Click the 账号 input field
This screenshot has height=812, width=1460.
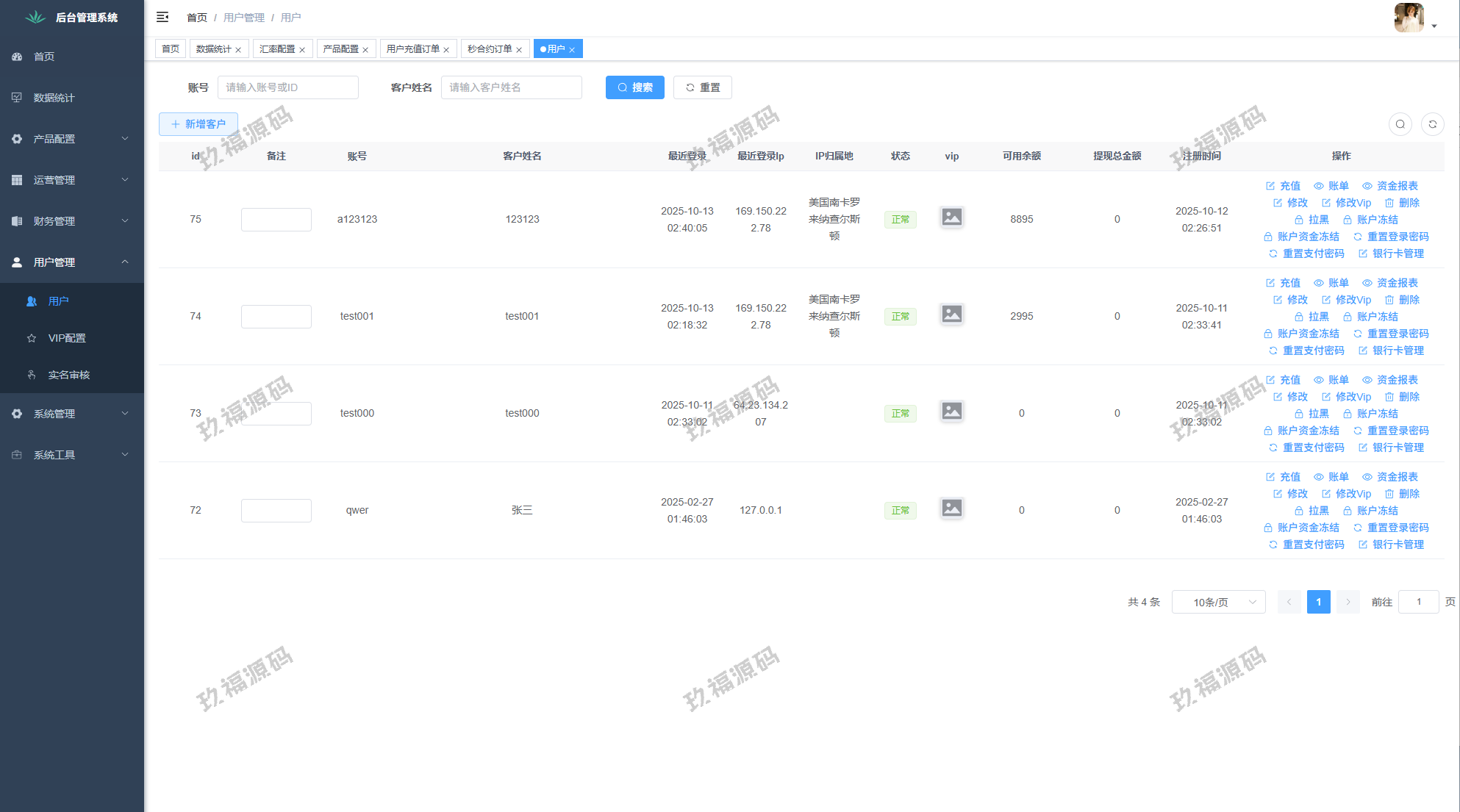pyautogui.click(x=287, y=87)
